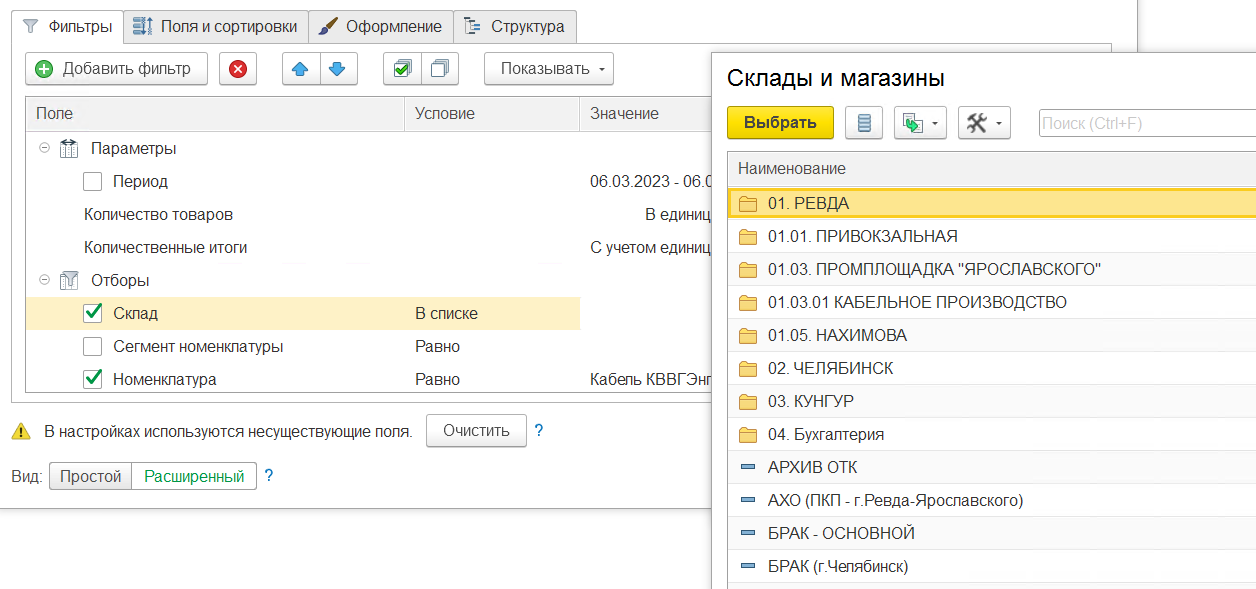Click the warning triangle icon

pos(21,432)
